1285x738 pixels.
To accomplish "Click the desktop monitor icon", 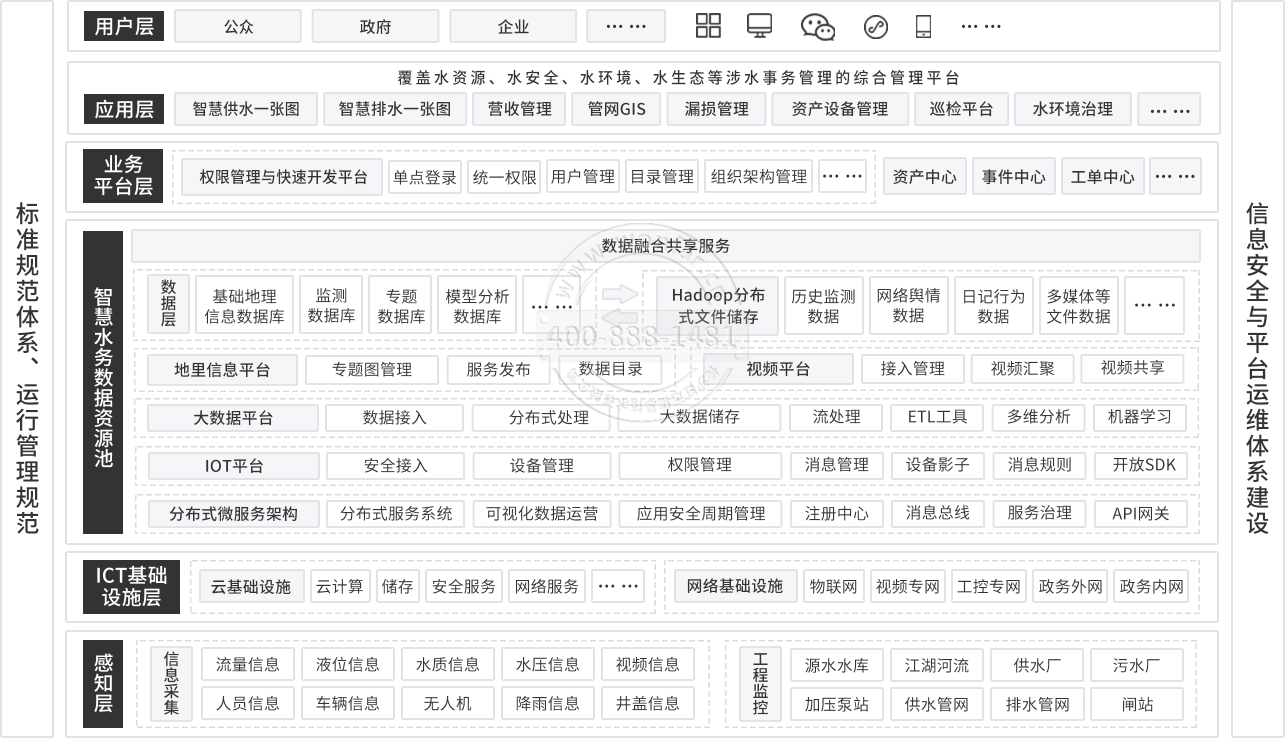I will pyautogui.click(x=760, y=27).
